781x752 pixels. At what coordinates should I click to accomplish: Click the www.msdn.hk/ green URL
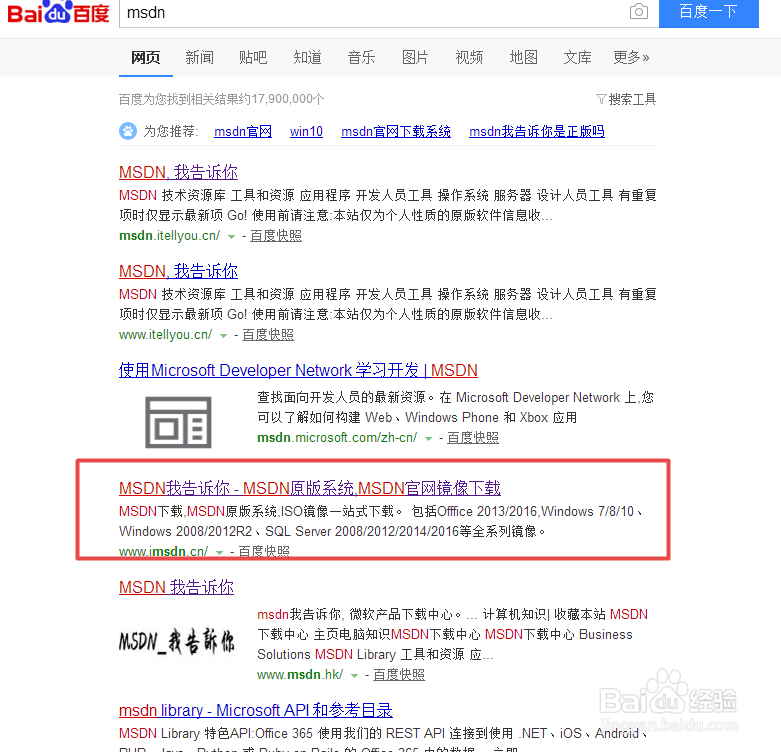coord(300,675)
